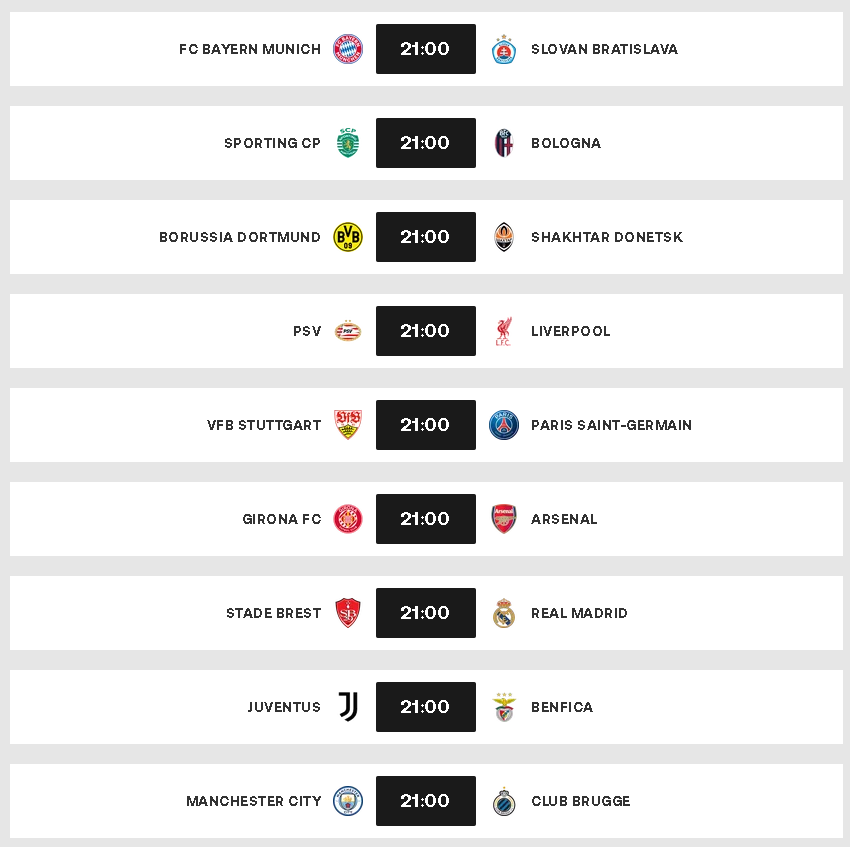This screenshot has height=847, width=850.
Task: Select the Arsenal cannon crest
Action: (504, 519)
